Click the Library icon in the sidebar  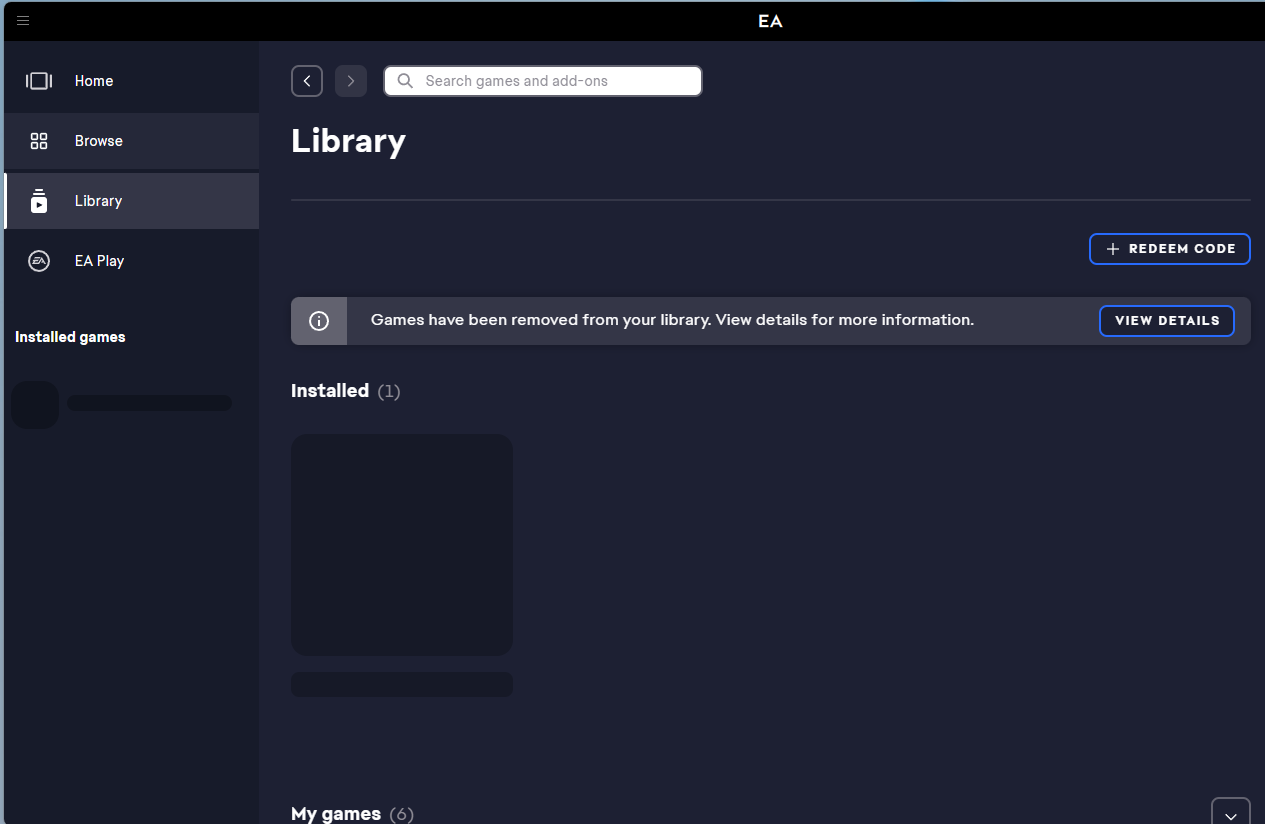click(x=39, y=201)
